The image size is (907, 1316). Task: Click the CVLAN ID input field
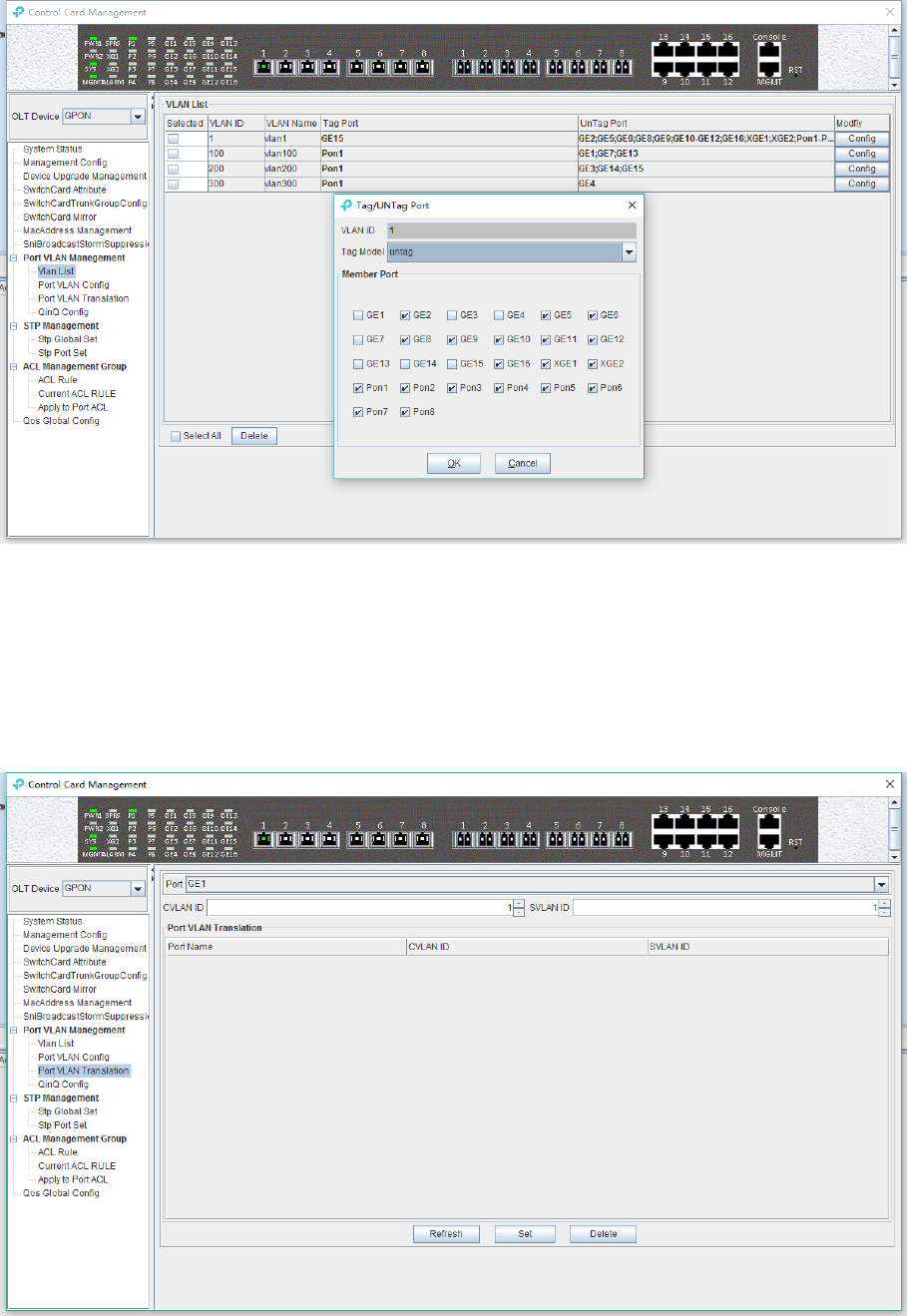point(359,908)
